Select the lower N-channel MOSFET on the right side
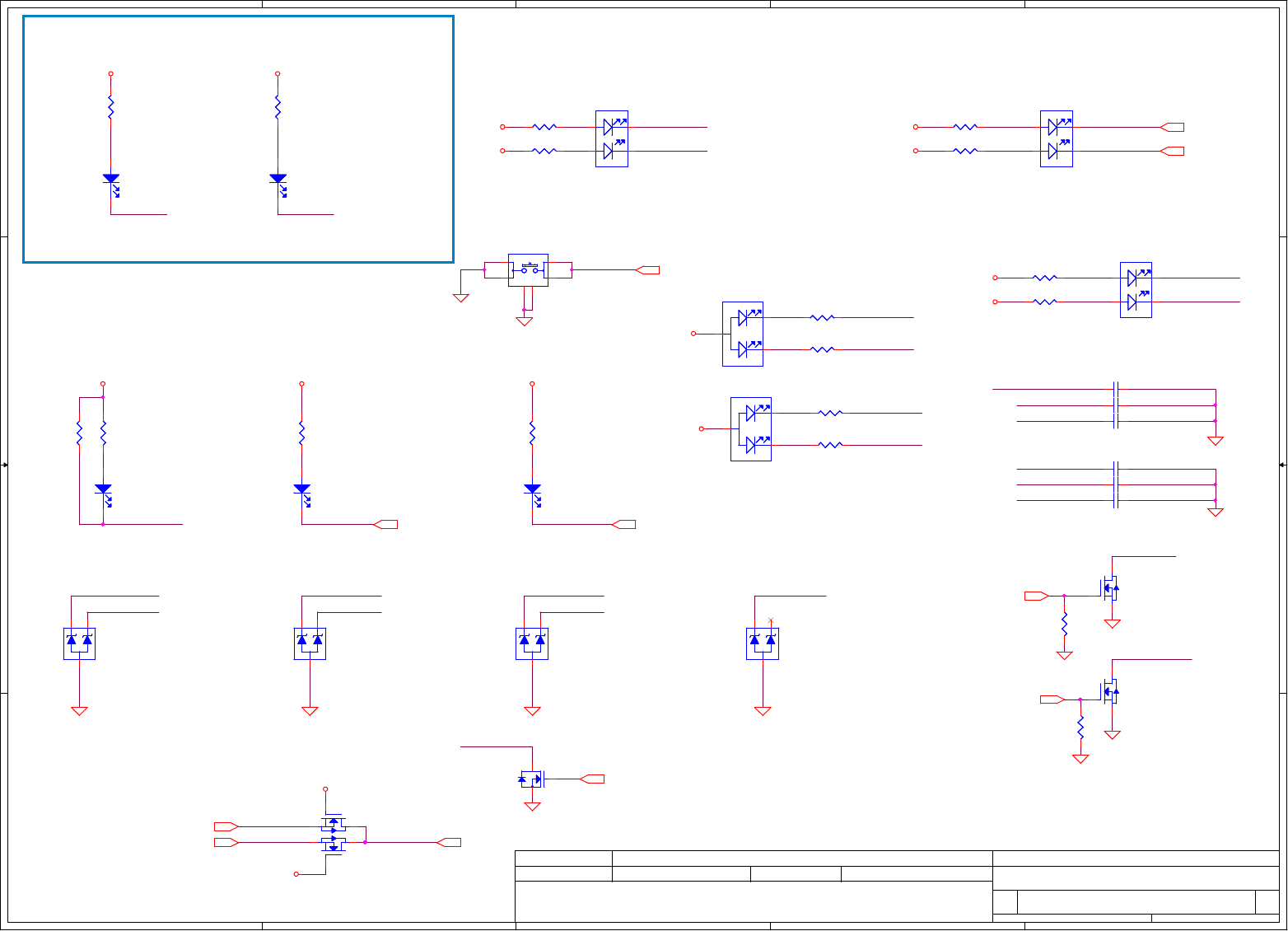 tap(1110, 691)
